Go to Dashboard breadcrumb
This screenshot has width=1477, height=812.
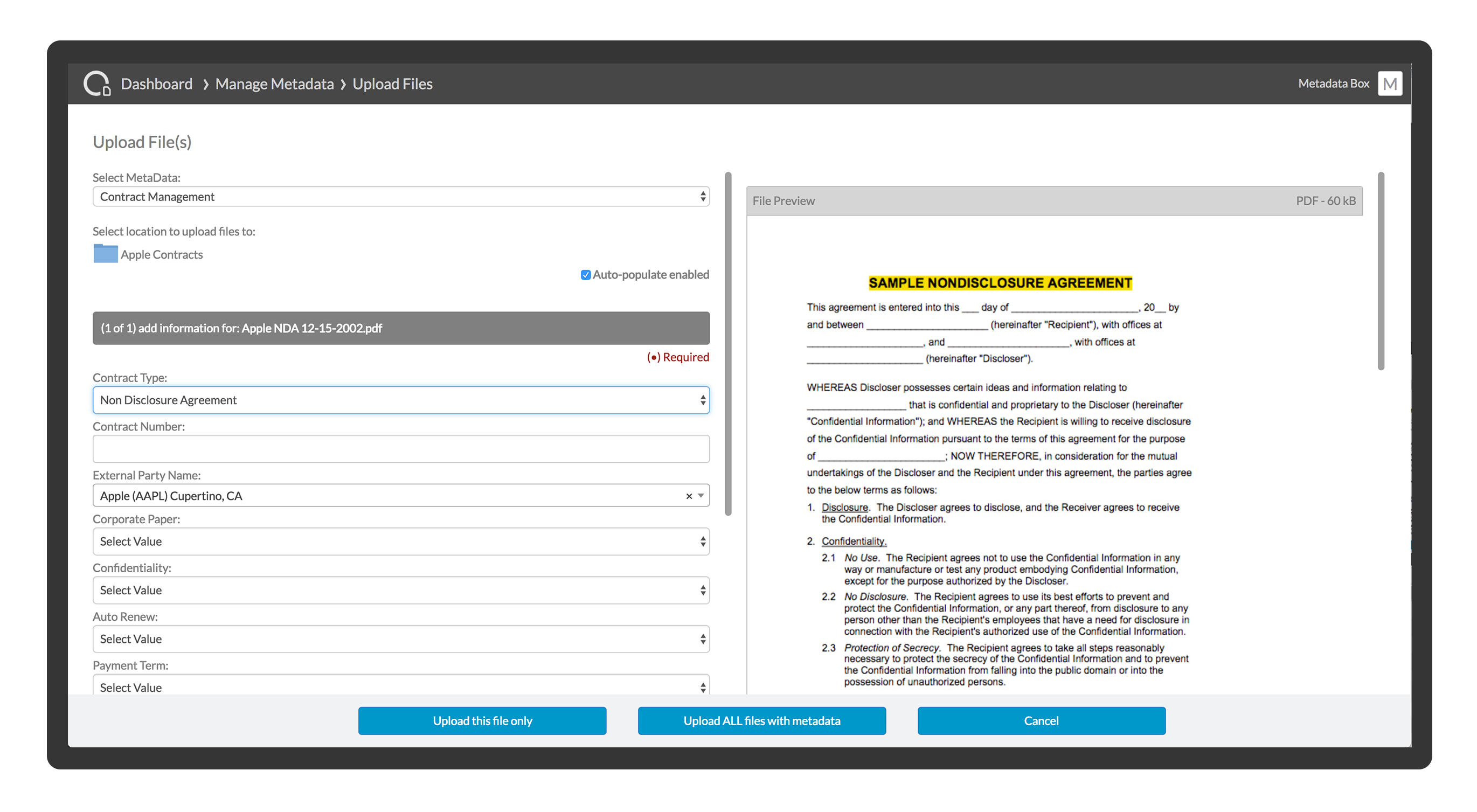click(156, 84)
